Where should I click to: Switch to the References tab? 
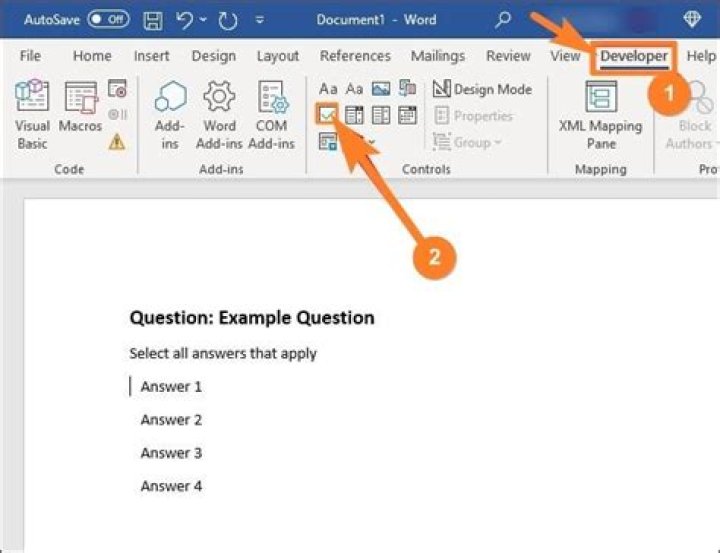355,56
